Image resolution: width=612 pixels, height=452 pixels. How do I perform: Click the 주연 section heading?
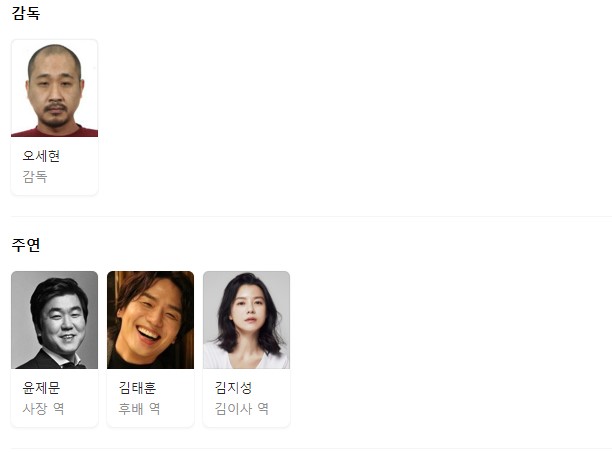pos(26,245)
